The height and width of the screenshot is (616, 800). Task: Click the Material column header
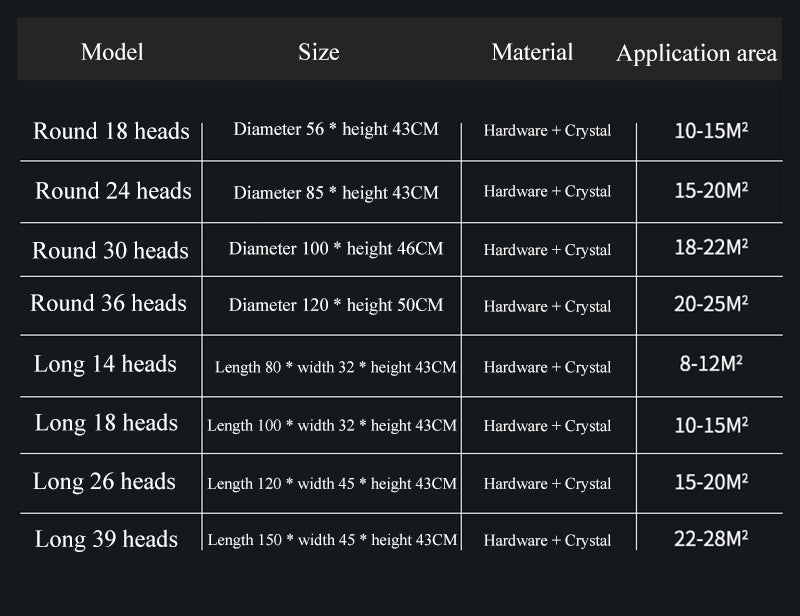532,52
